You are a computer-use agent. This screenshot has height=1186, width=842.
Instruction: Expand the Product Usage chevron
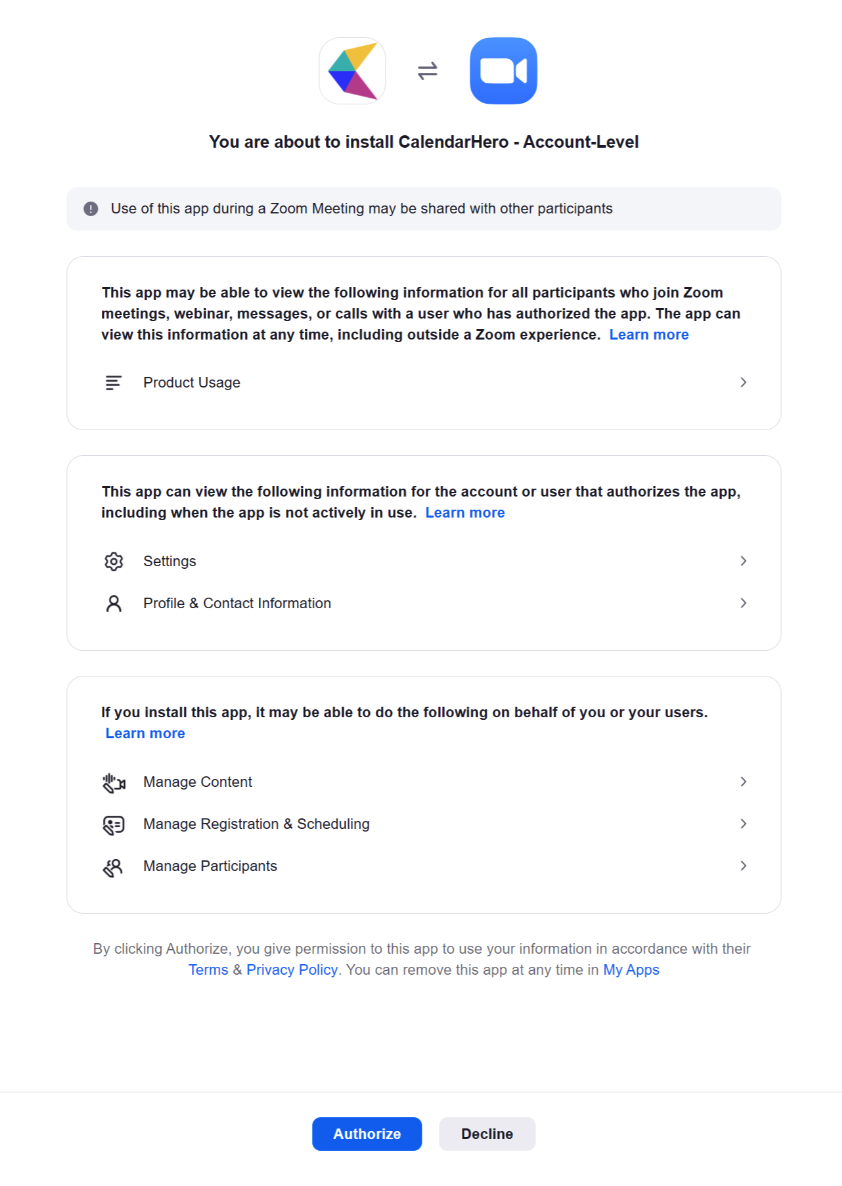pos(744,383)
